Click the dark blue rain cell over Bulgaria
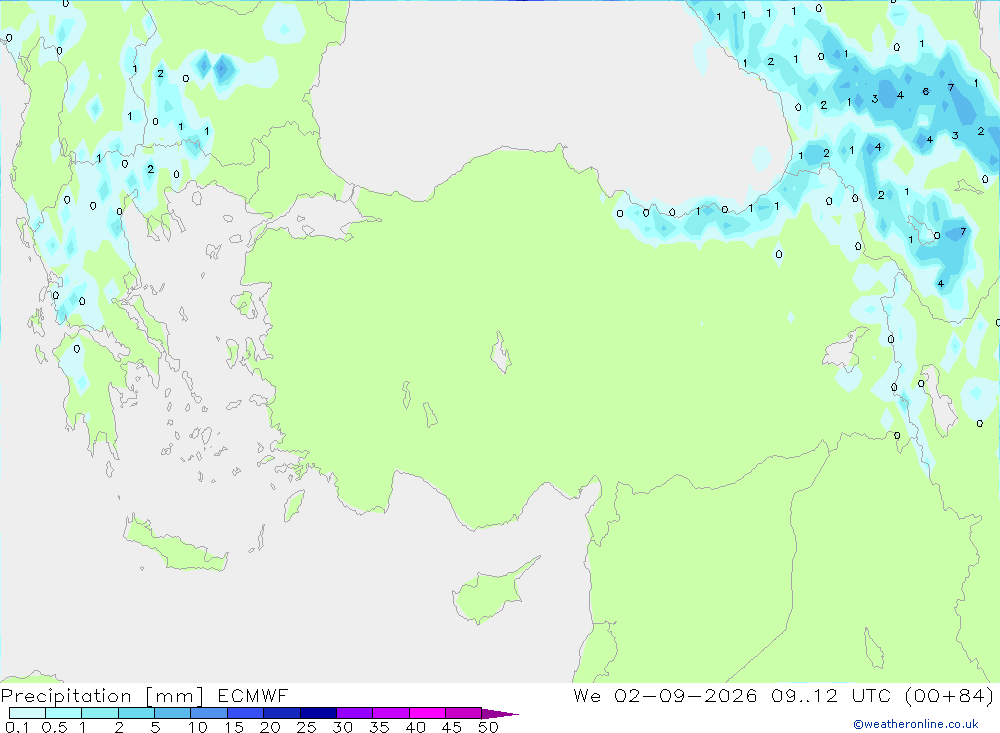The width and height of the screenshot is (1000, 733). [x=223, y=68]
